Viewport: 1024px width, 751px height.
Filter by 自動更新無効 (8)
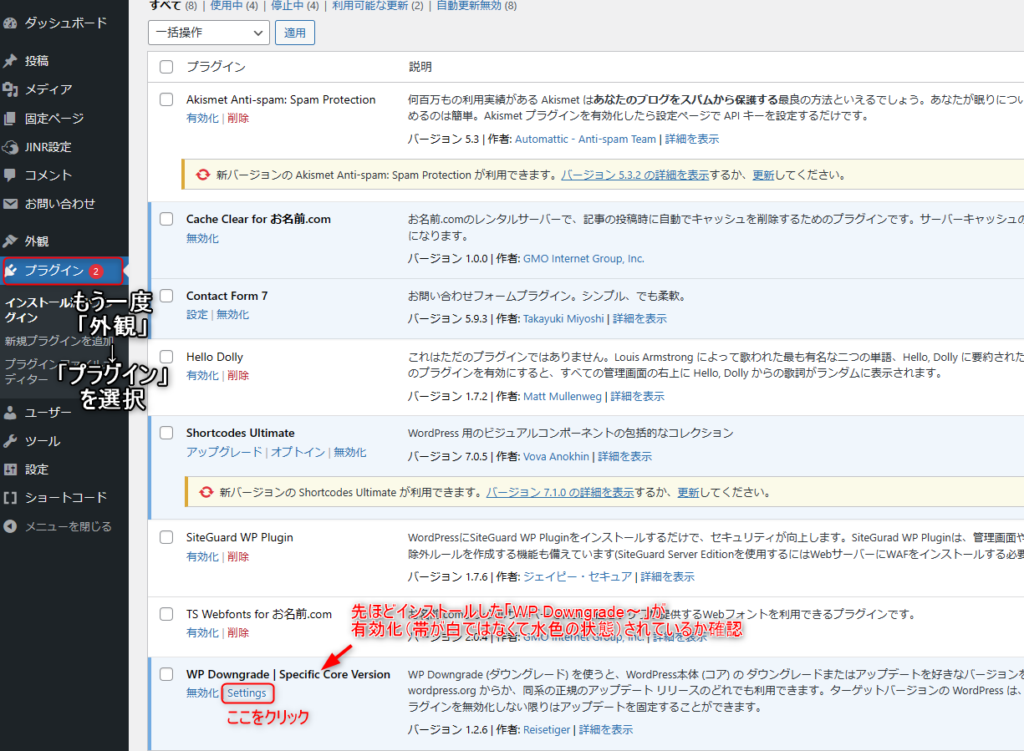(x=477, y=5)
